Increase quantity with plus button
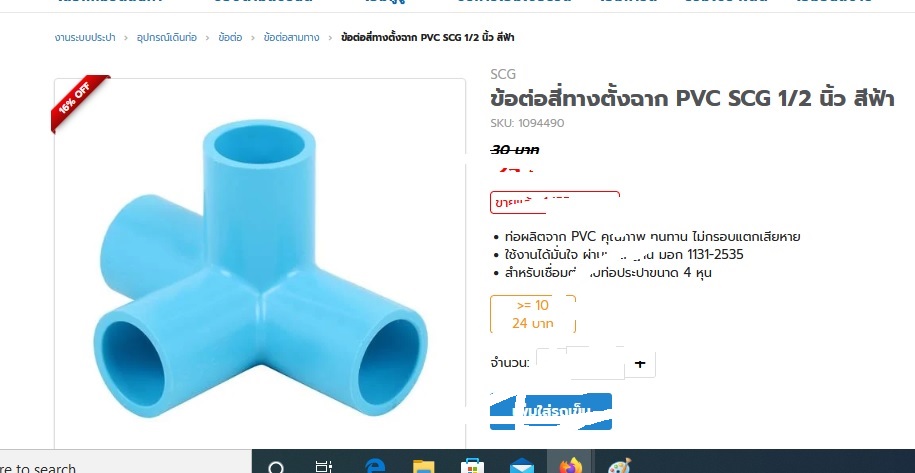This screenshot has width=915, height=473. [x=640, y=364]
